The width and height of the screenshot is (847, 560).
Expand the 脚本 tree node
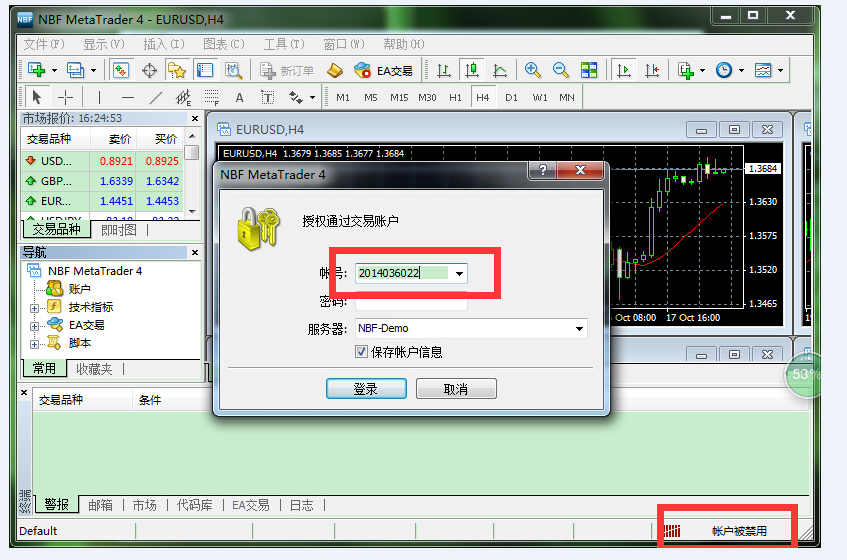[x=34, y=344]
